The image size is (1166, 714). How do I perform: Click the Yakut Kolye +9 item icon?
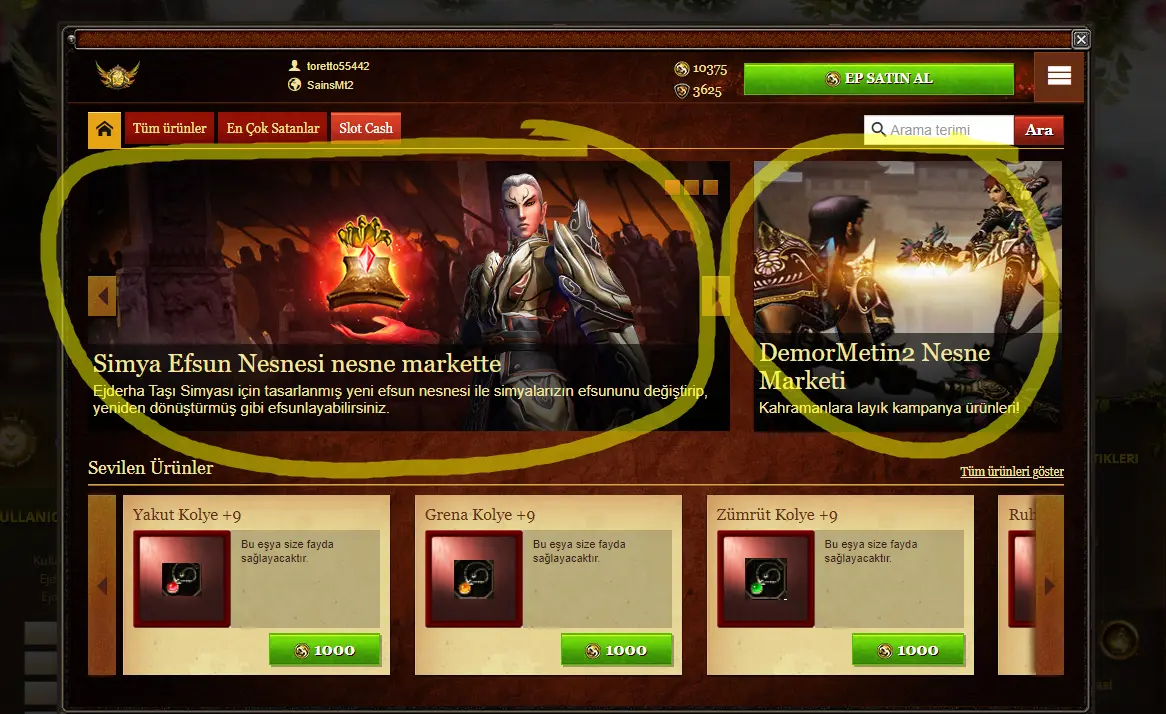[x=181, y=579]
